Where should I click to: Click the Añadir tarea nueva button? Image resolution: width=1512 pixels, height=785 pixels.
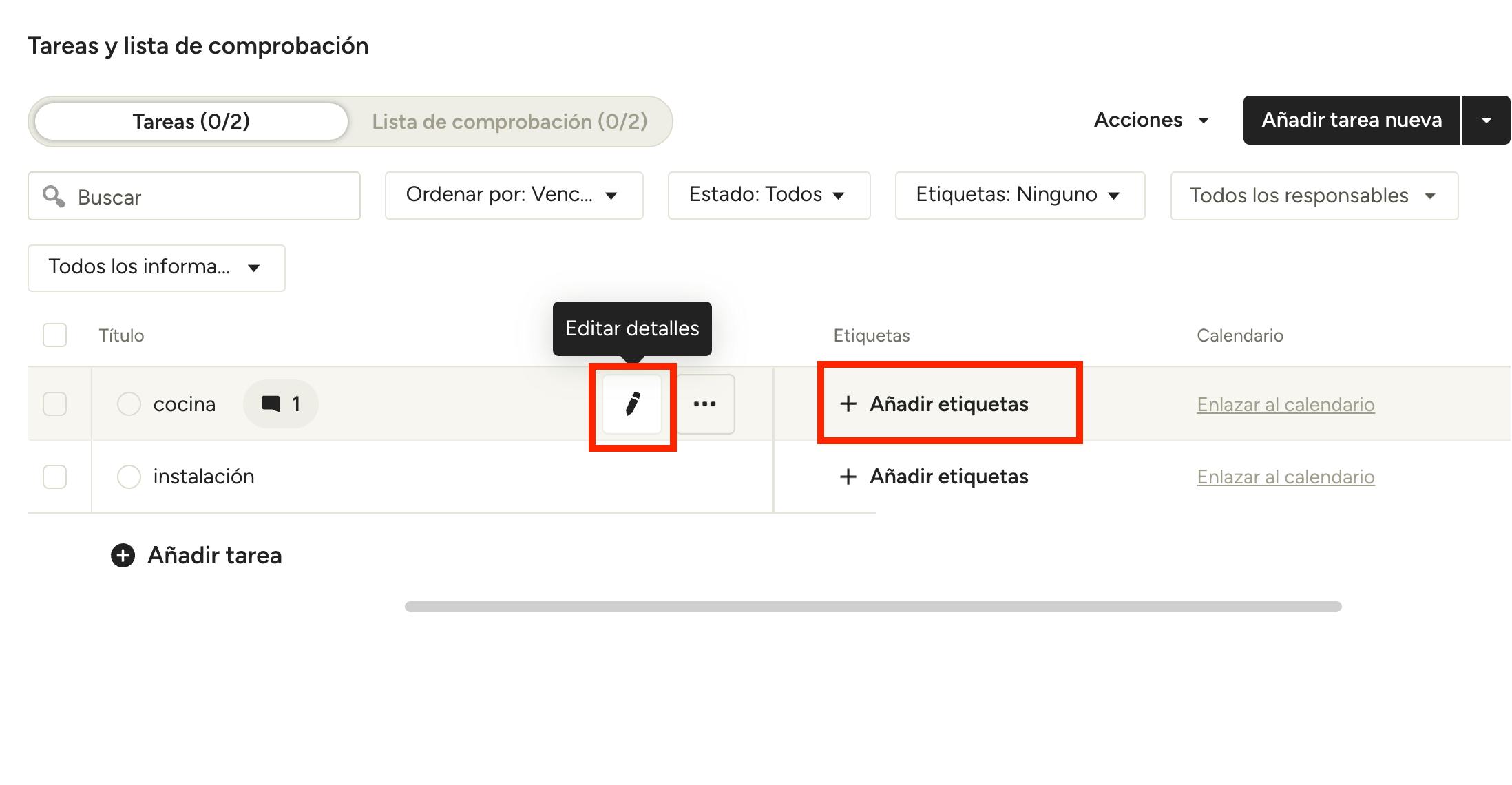1351,121
